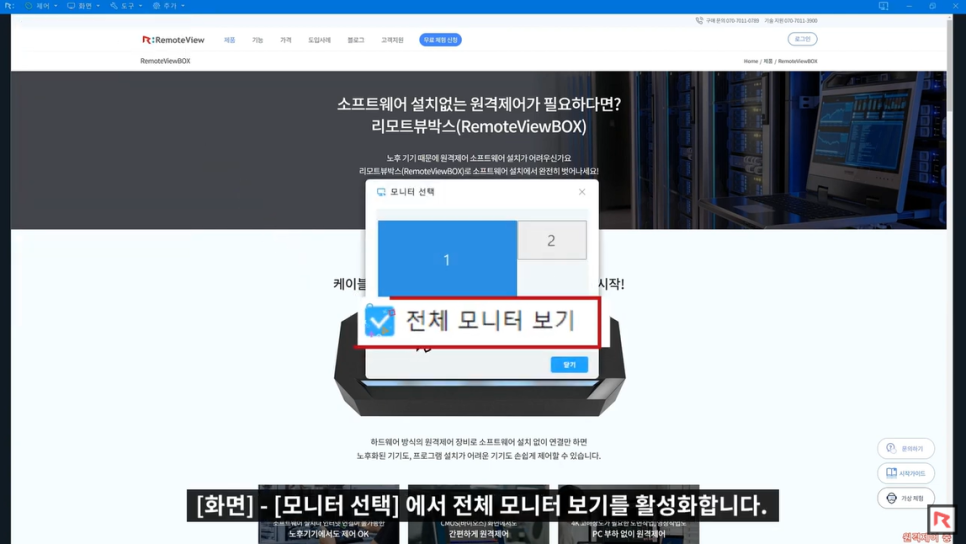This screenshot has width=966, height=544.
Task: Open the 가상 체험 floating button
Action: pyautogui.click(x=906, y=498)
